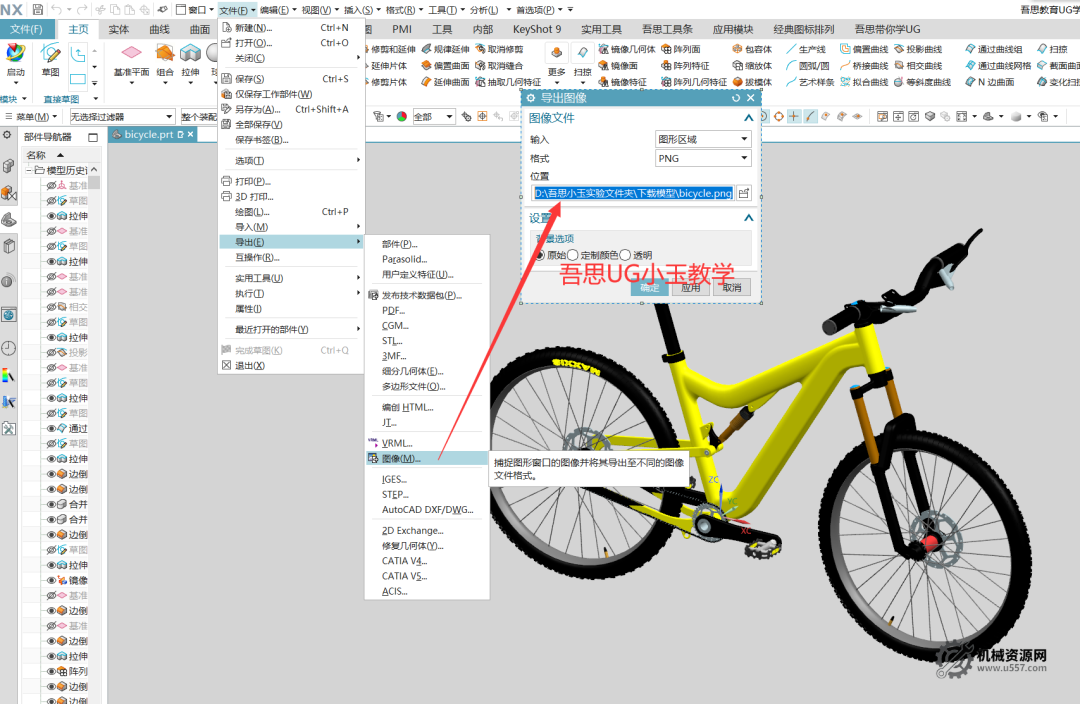Switch to the KeyShot 9 ribbon tab
The width and height of the screenshot is (1080, 704).
pos(537,30)
